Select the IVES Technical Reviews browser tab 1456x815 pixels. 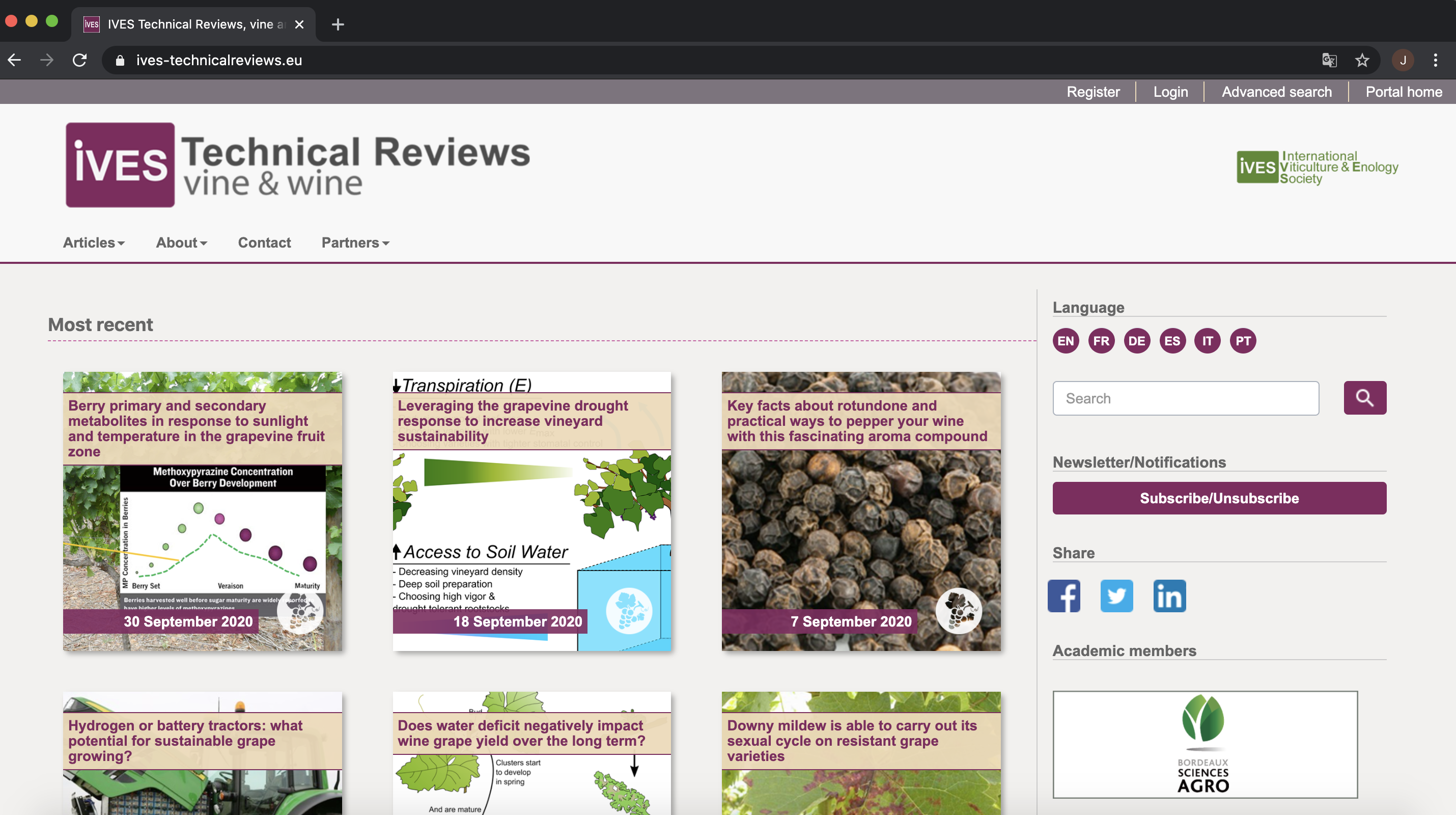(x=193, y=24)
